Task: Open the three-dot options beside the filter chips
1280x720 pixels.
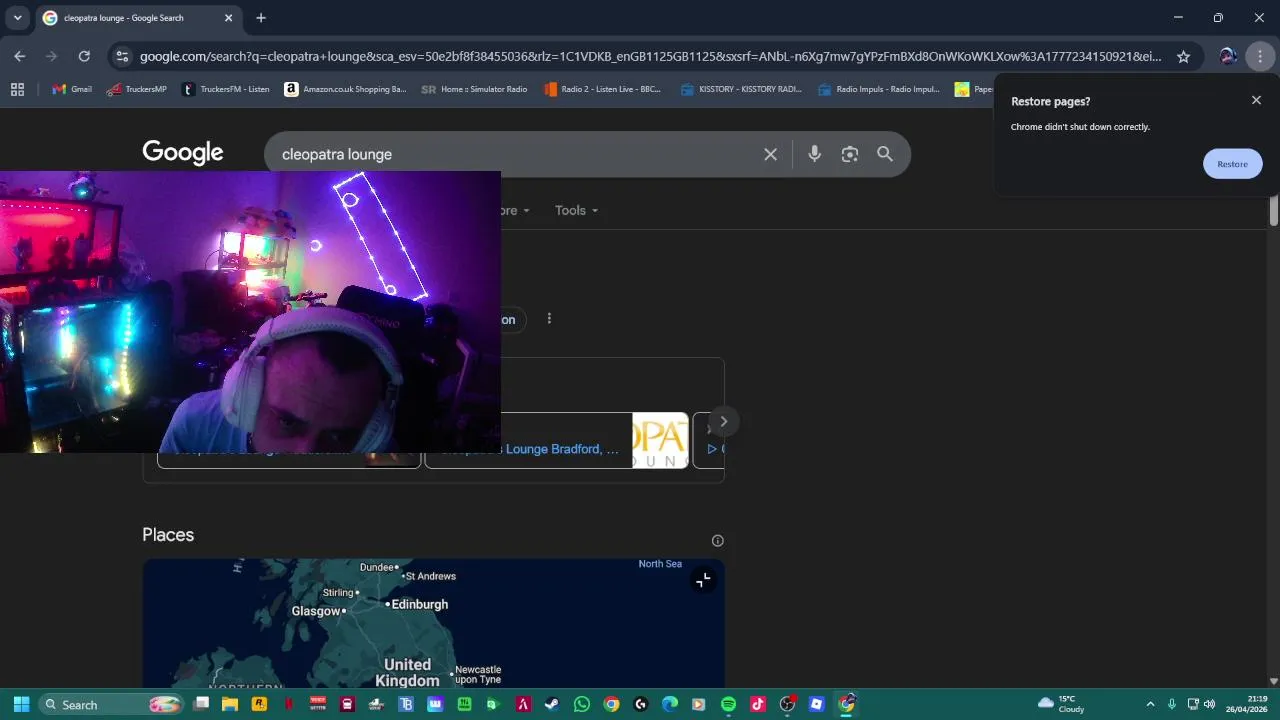Action: coord(549,319)
